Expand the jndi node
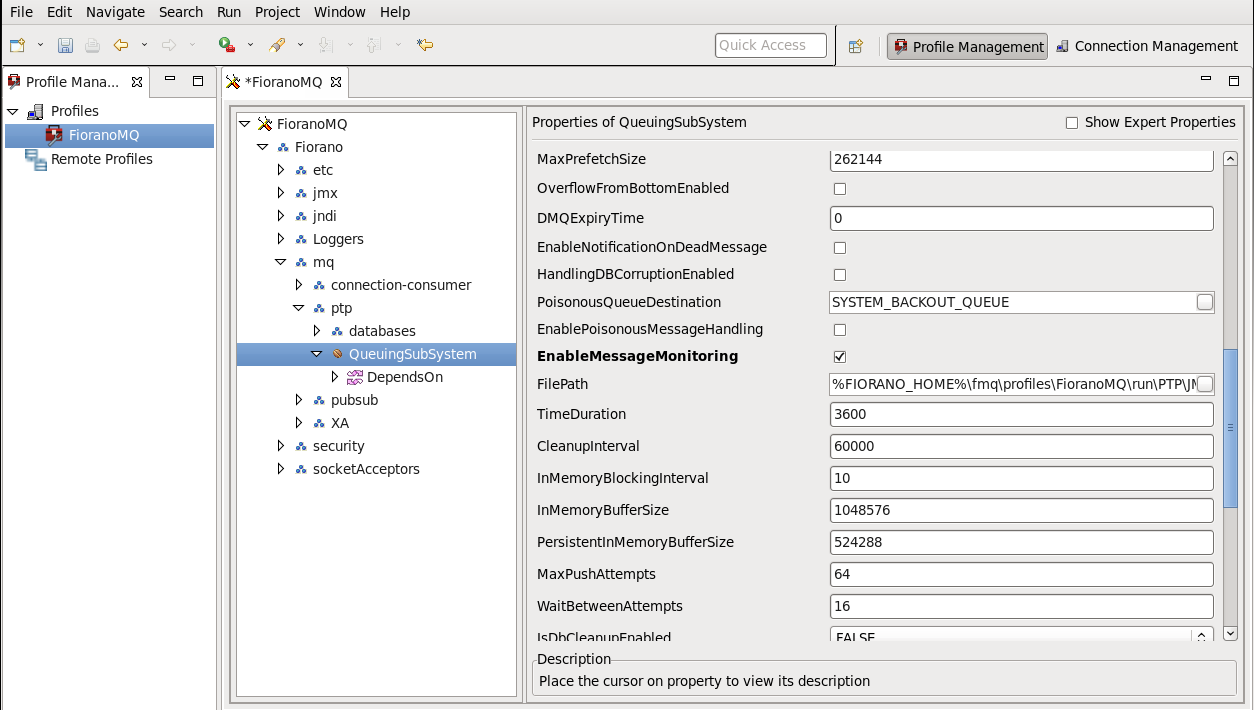The height and width of the screenshot is (710, 1254). 281,216
